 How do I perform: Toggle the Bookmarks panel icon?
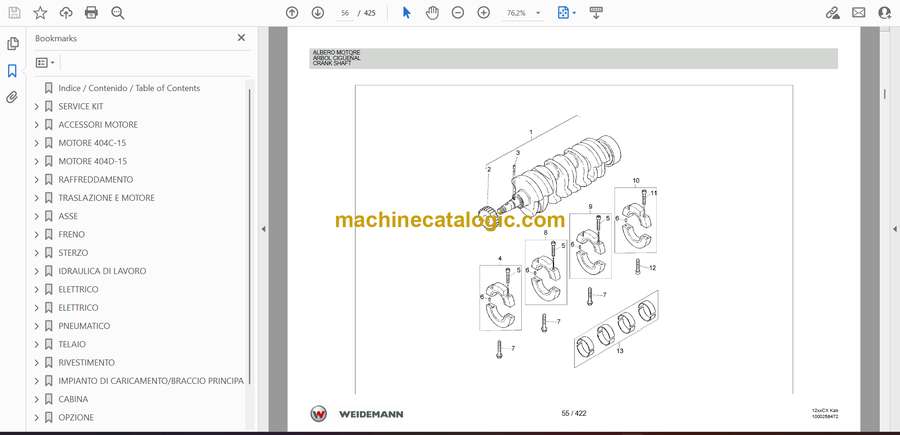12,71
